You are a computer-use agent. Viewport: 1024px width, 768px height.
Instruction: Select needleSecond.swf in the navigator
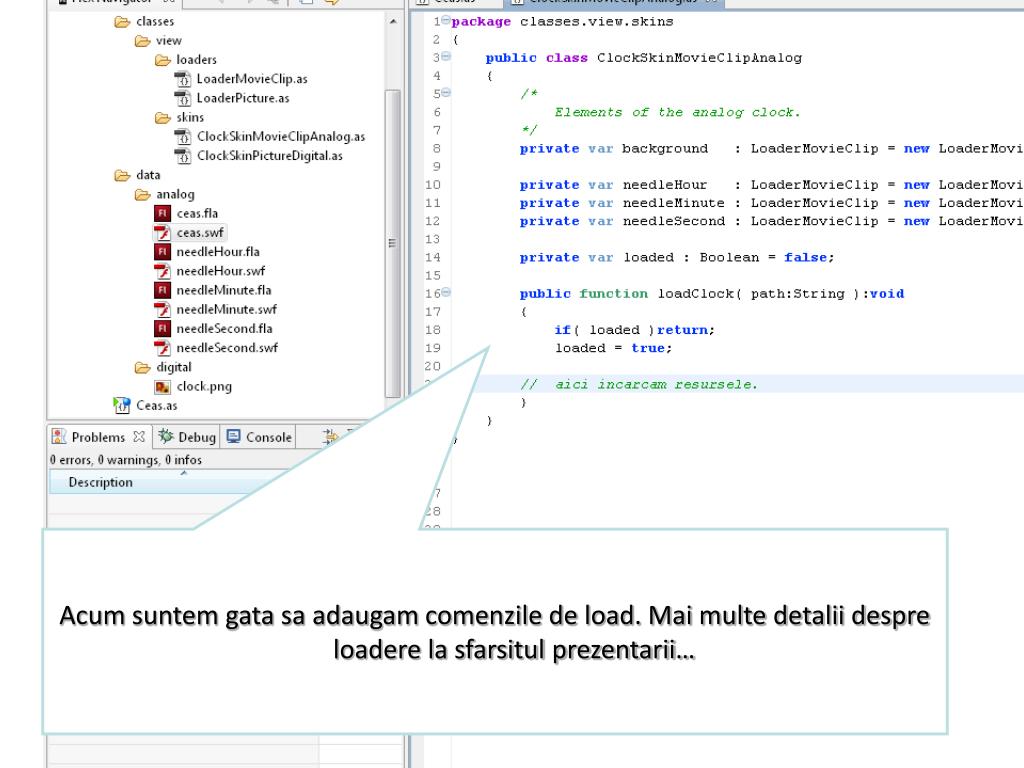227,348
